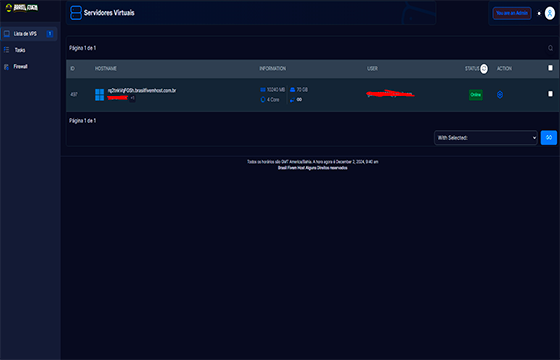Open the With Selected dropdown

[486, 138]
